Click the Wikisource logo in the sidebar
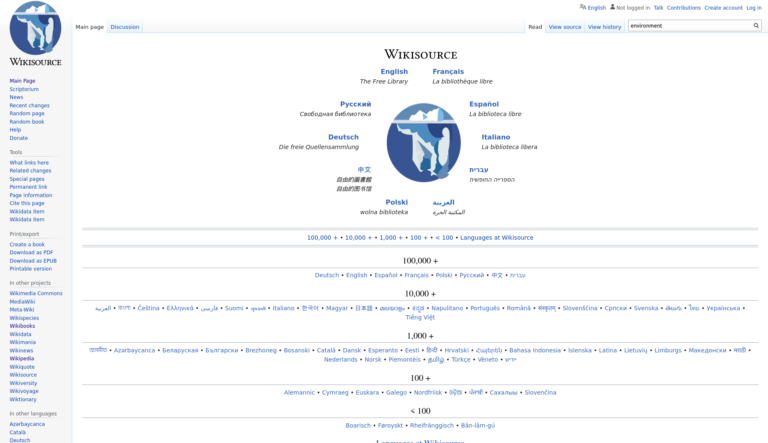 (x=35, y=34)
